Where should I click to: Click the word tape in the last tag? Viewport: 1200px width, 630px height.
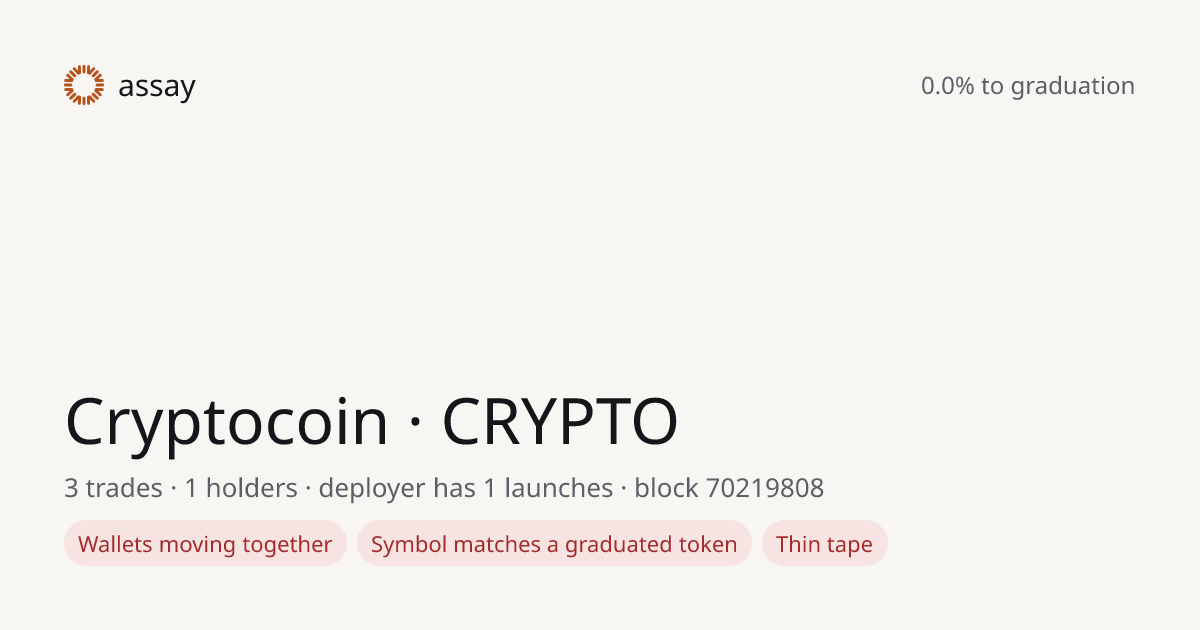pyautogui.click(x=849, y=546)
